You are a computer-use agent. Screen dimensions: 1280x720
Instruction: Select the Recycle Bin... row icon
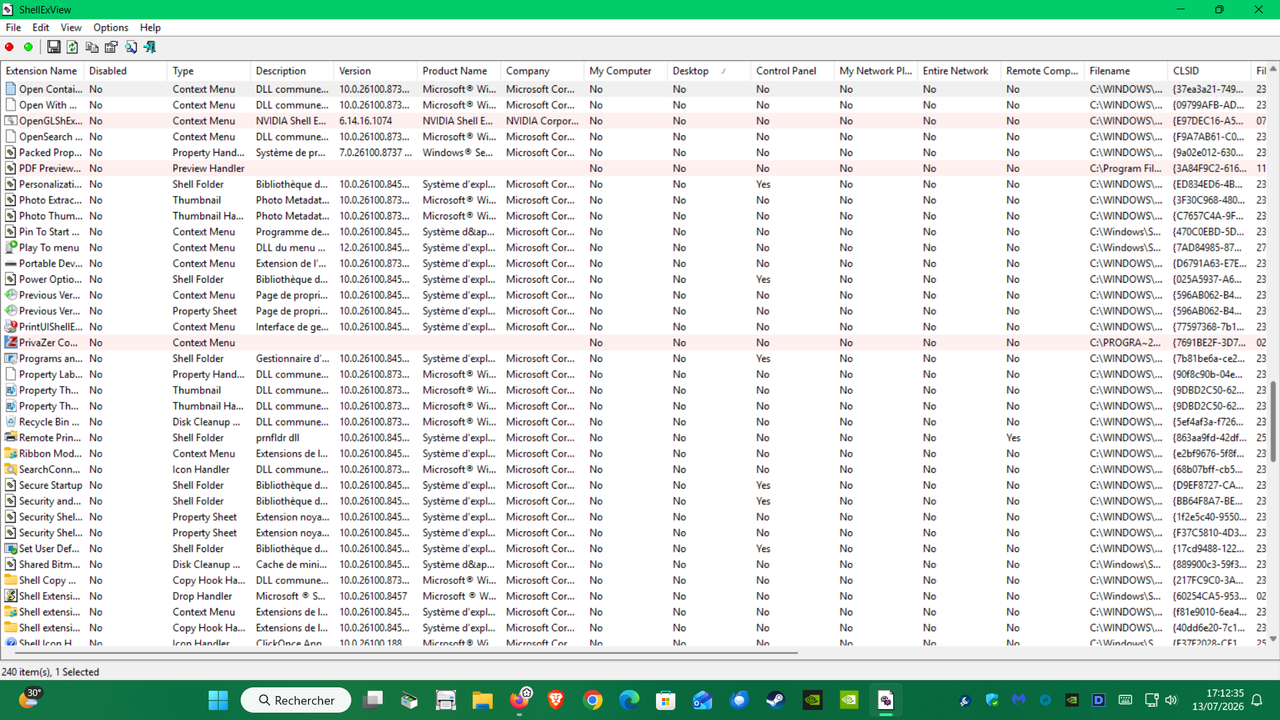(x=11, y=422)
